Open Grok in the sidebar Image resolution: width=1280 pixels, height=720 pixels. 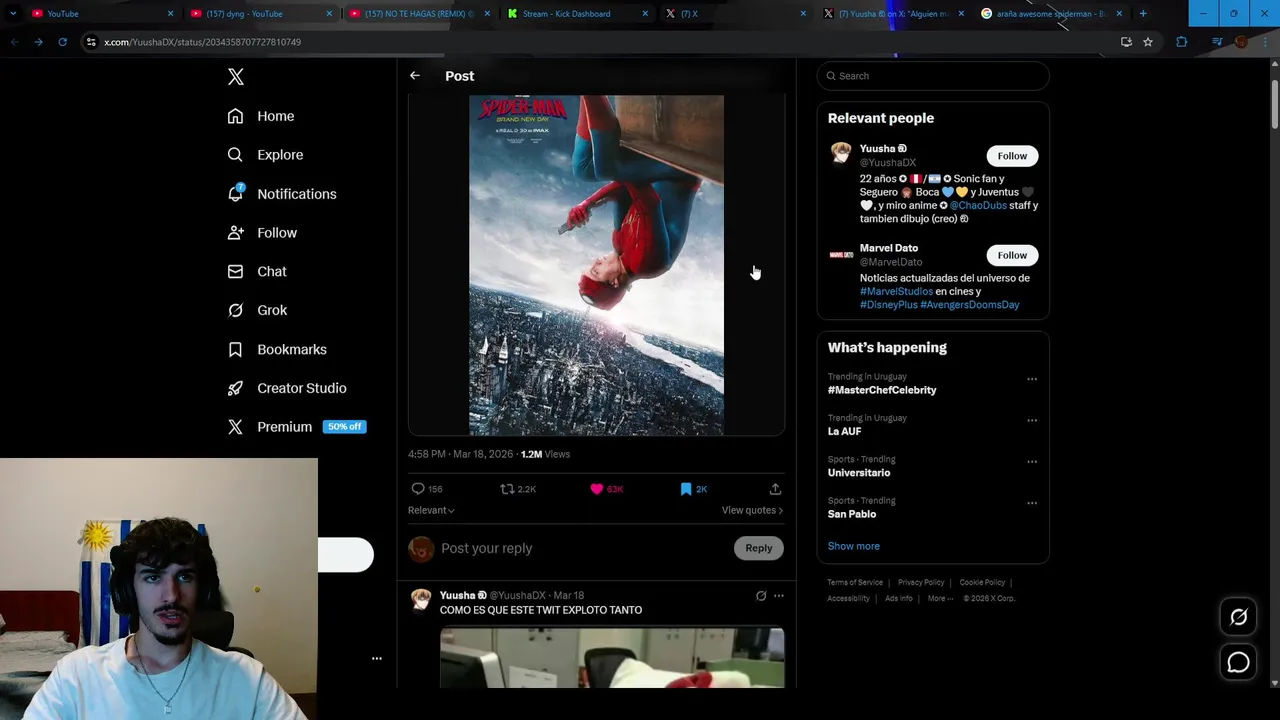pyautogui.click(x=257, y=310)
